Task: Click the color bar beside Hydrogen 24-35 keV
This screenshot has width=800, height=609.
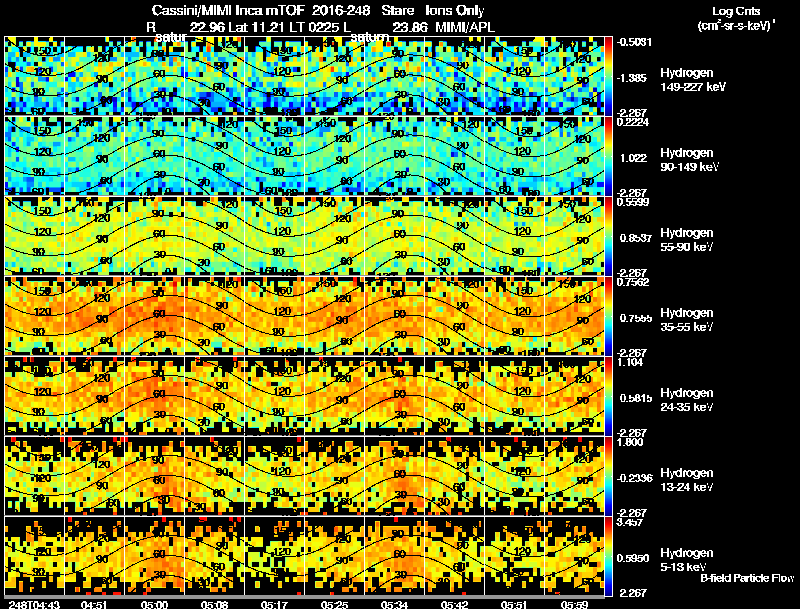Action: tap(608, 396)
